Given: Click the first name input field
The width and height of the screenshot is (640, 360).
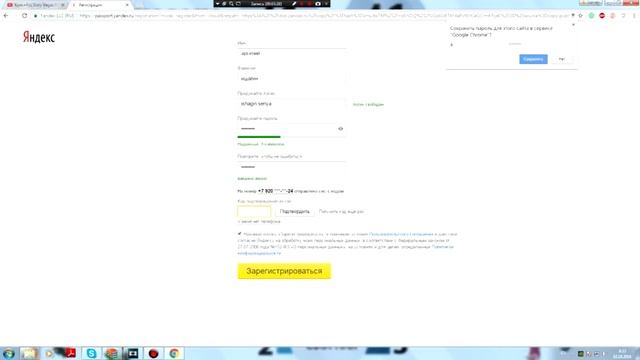Looking at the screenshot, I should [291, 53].
